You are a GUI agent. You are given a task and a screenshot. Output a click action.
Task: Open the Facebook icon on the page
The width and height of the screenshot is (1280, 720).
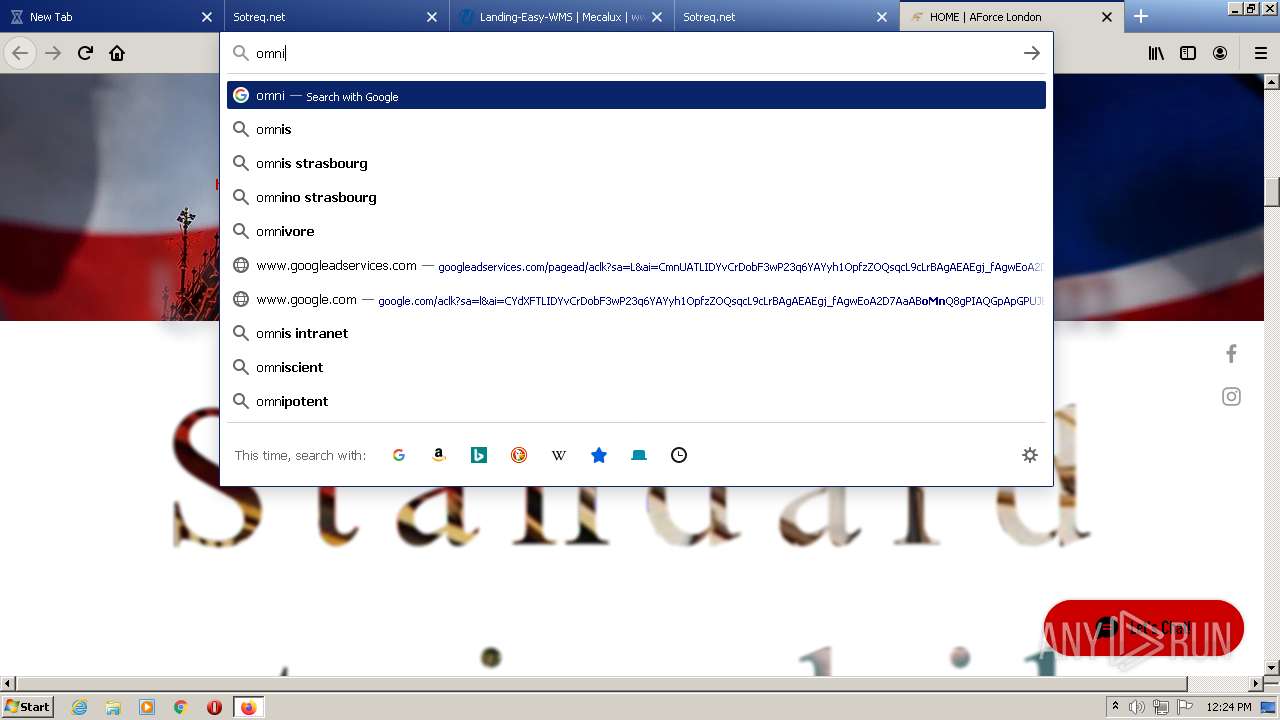pyautogui.click(x=1231, y=353)
